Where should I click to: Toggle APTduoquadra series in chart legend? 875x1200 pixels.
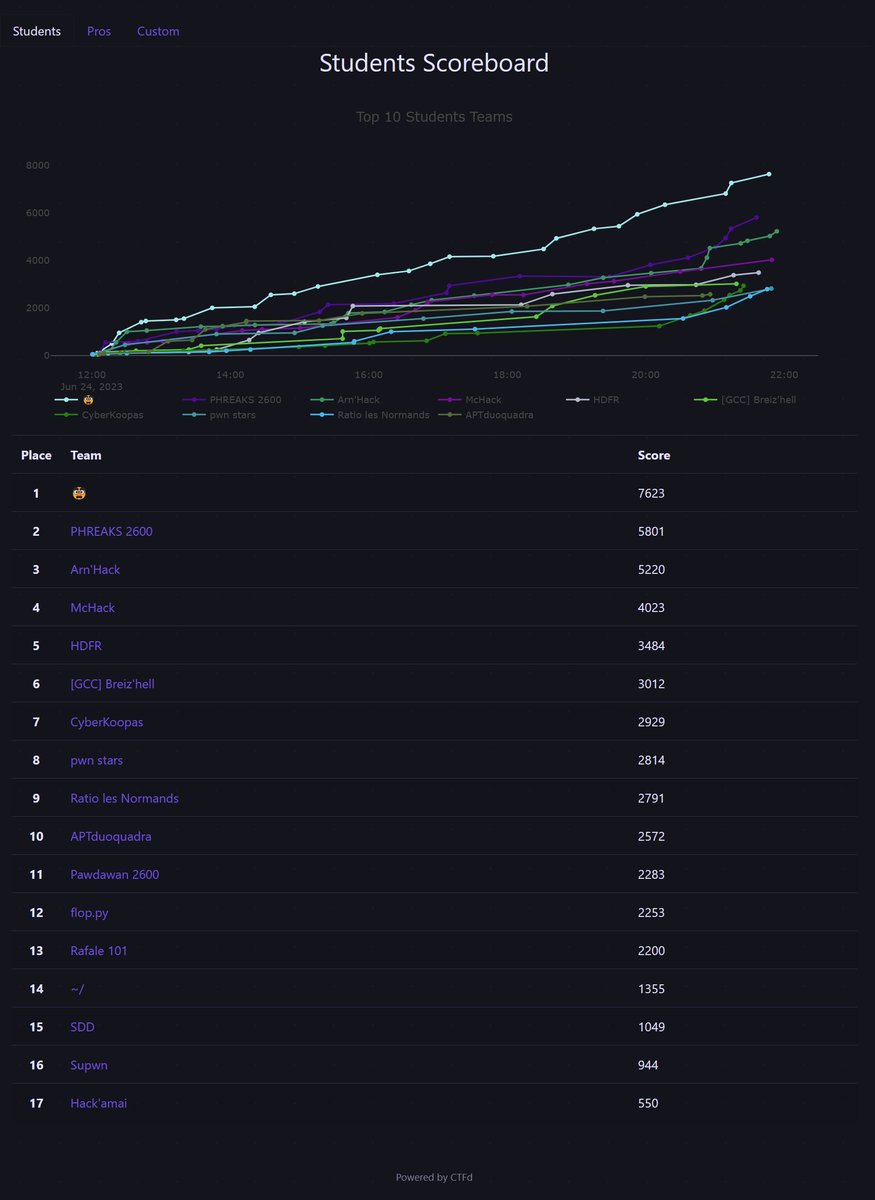[x=485, y=414]
